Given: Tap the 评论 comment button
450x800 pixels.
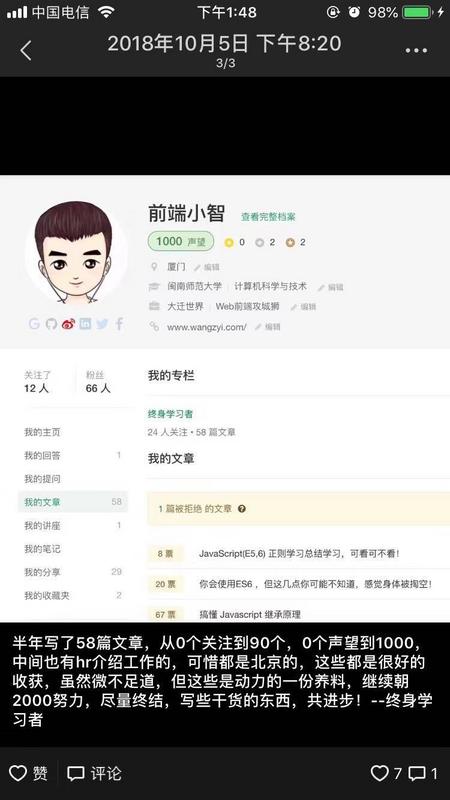Looking at the screenshot, I should tap(95, 773).
